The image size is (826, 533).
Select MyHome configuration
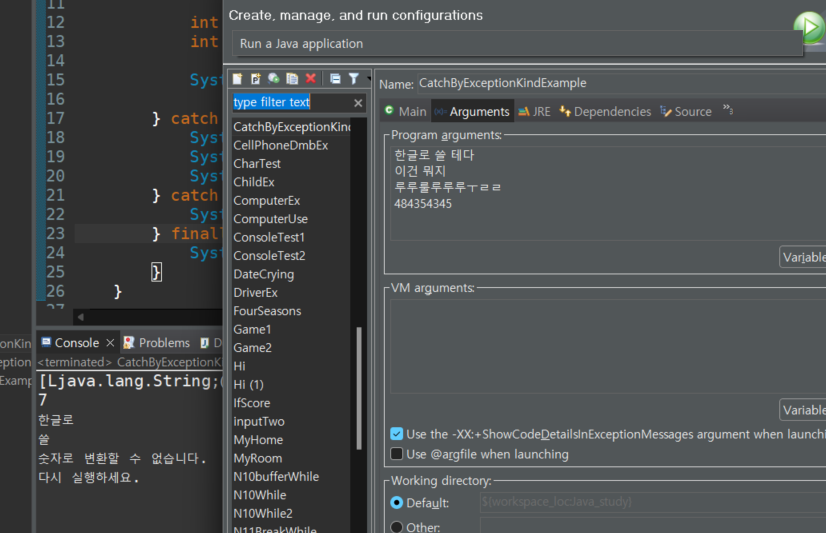coord(258,440)
